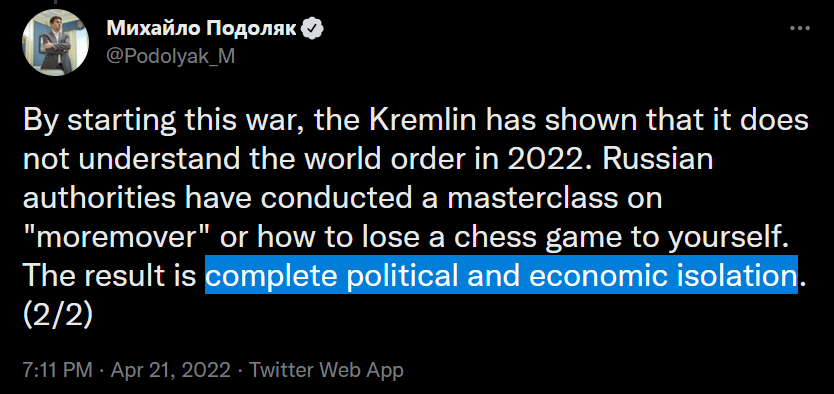Screen dimensions: 834x394
Task: Click the (2/2) thread indicator text
Action: [x=58, y=315]
